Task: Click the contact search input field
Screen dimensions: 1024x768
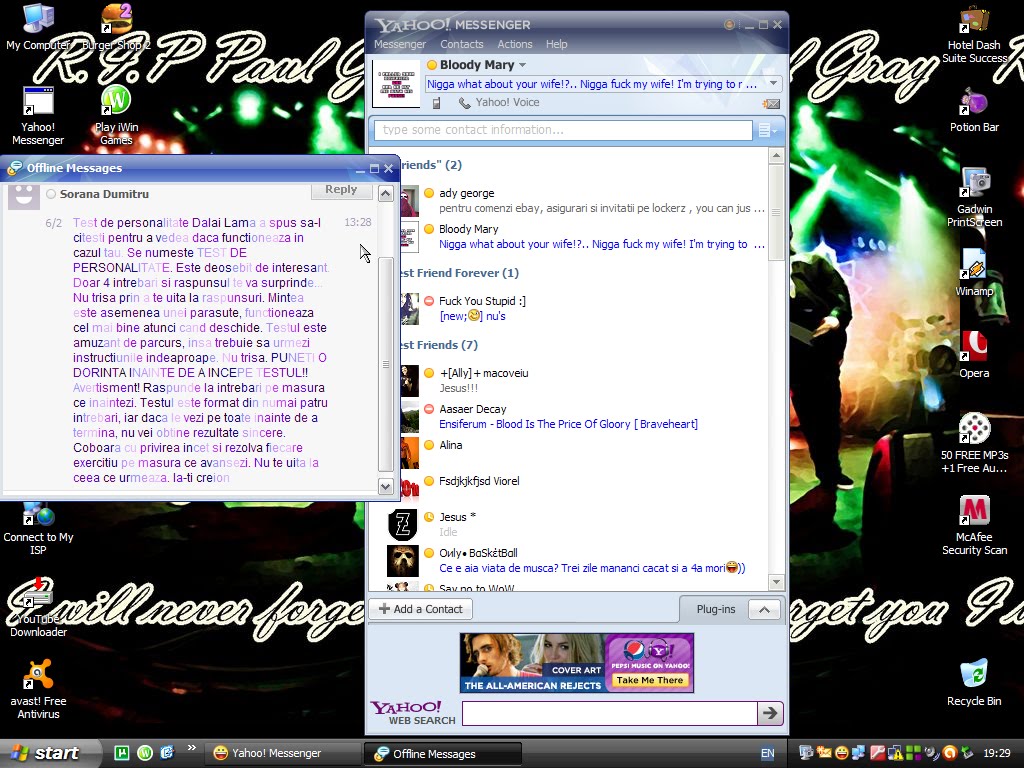Action: [x=563, y=130]
